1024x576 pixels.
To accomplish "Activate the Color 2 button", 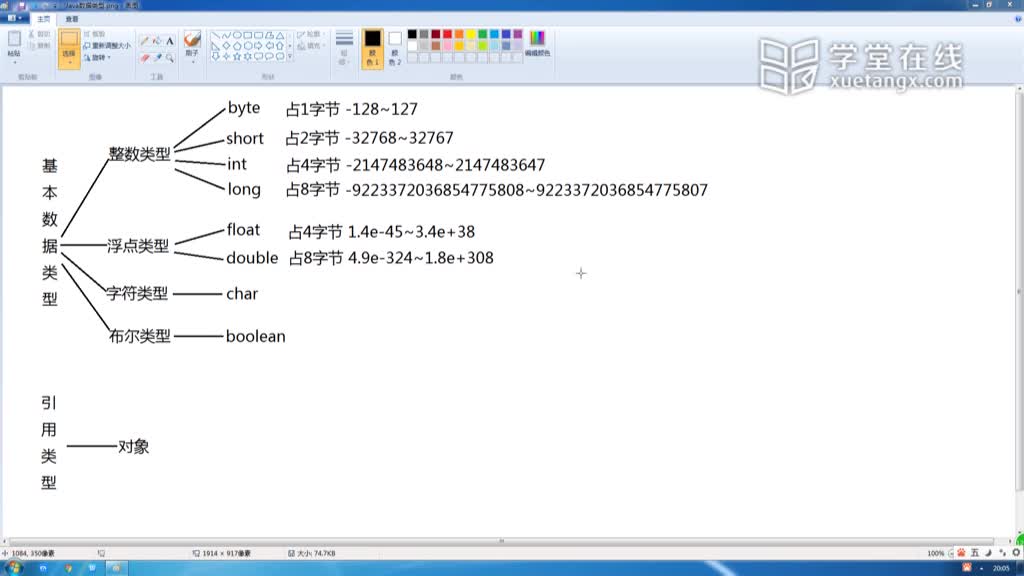I will click(x=394, y=48).
